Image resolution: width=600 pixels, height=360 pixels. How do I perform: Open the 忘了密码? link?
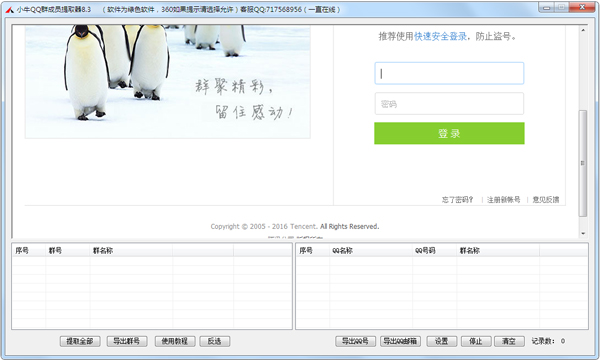click(458, 199)
